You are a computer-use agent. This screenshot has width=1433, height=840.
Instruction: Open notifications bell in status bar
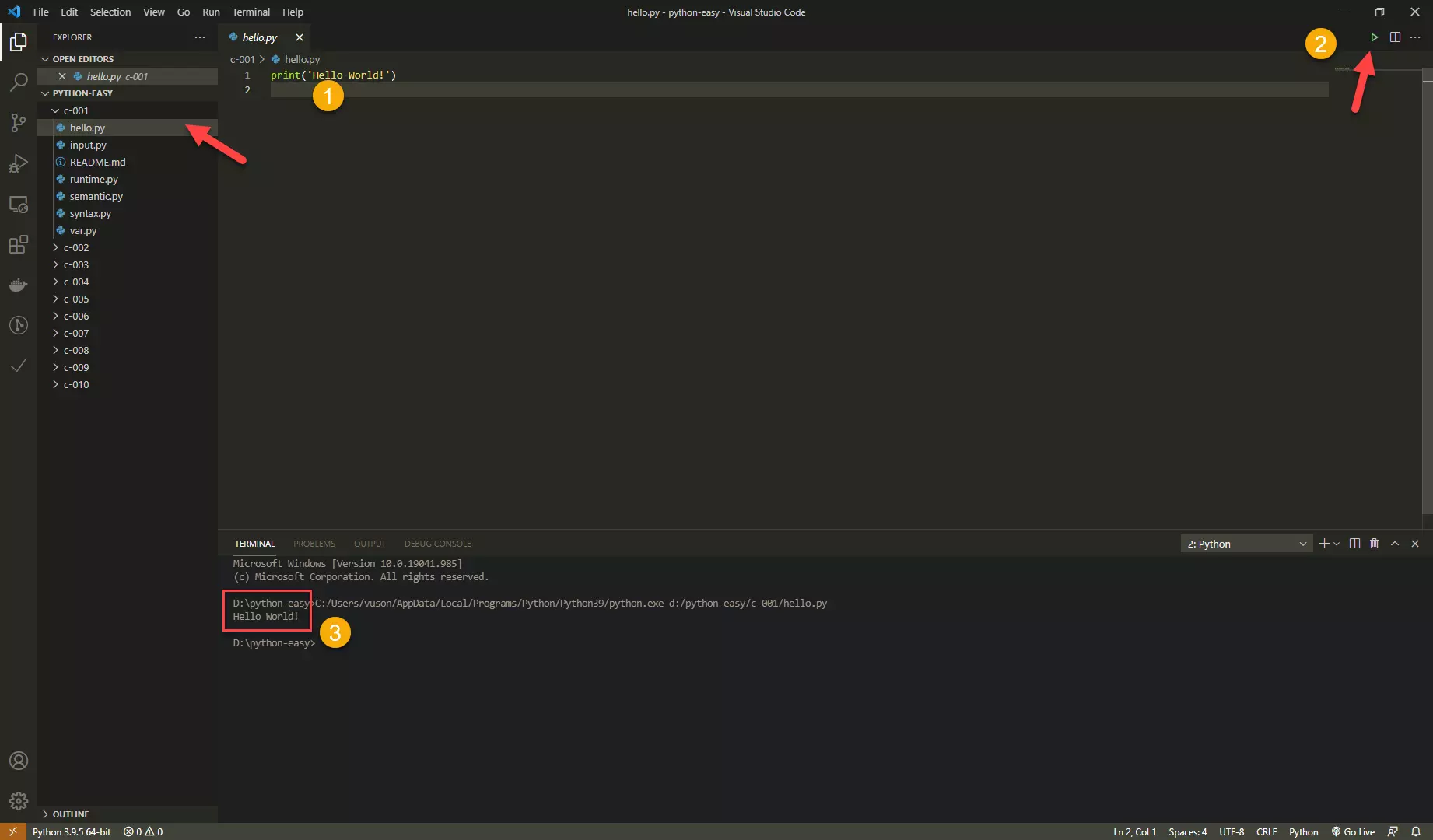pyautogui.click(x=1416, y=831)
